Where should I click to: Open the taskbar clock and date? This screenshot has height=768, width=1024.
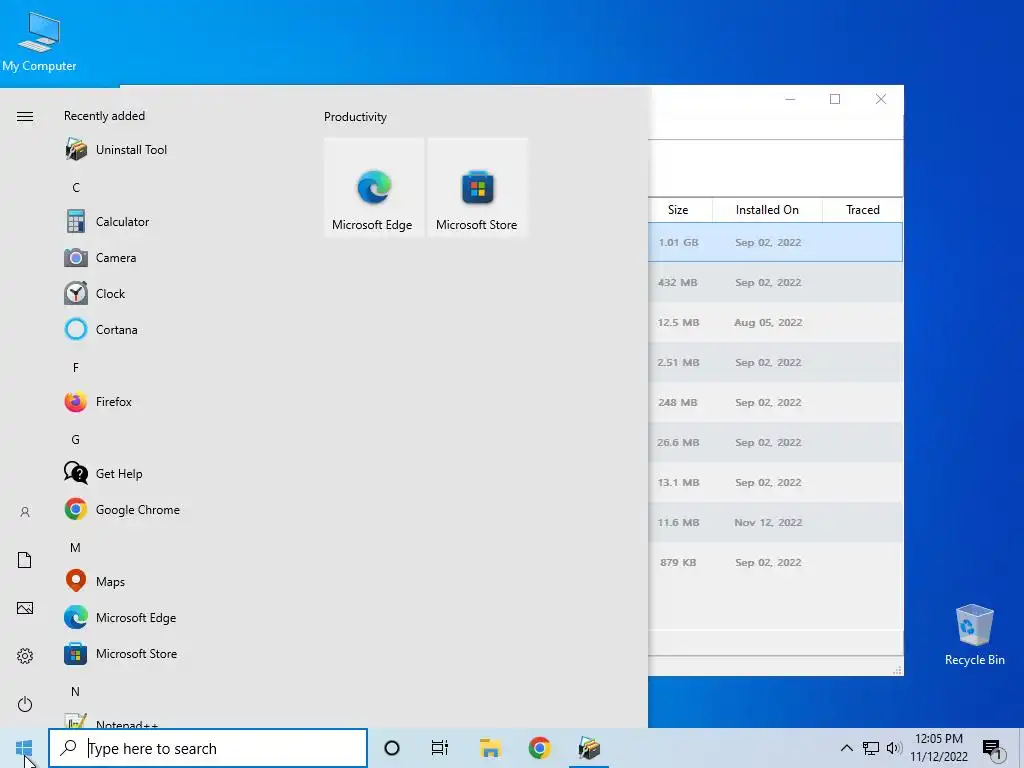click(939, 748)
